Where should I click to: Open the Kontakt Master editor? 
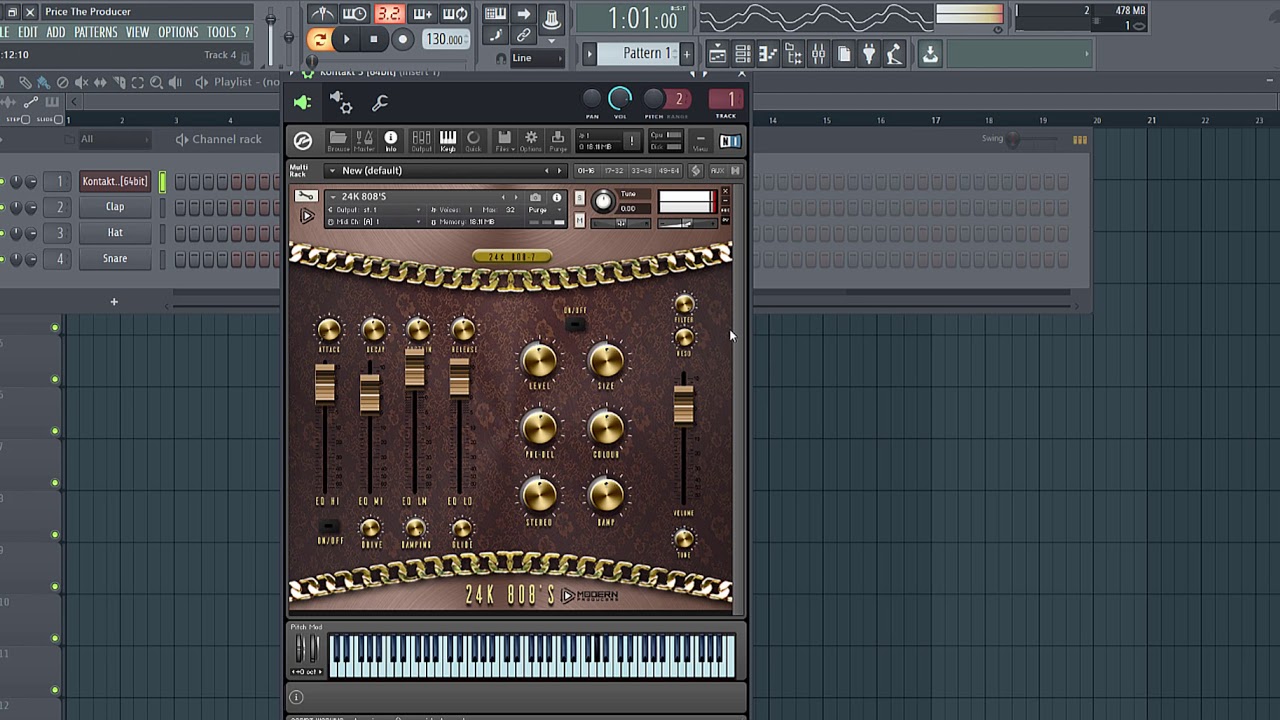pos(364,141)
